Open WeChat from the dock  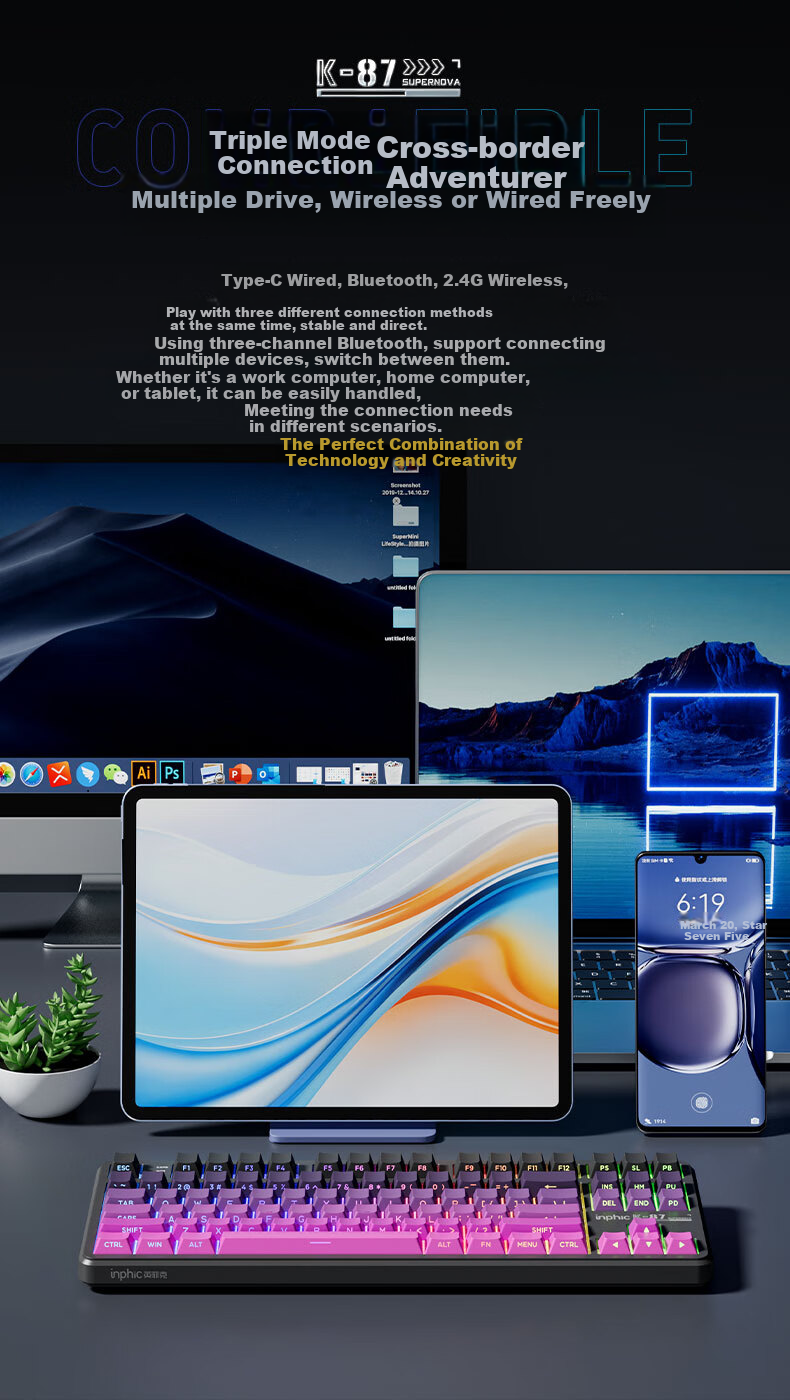pos(116,774)
